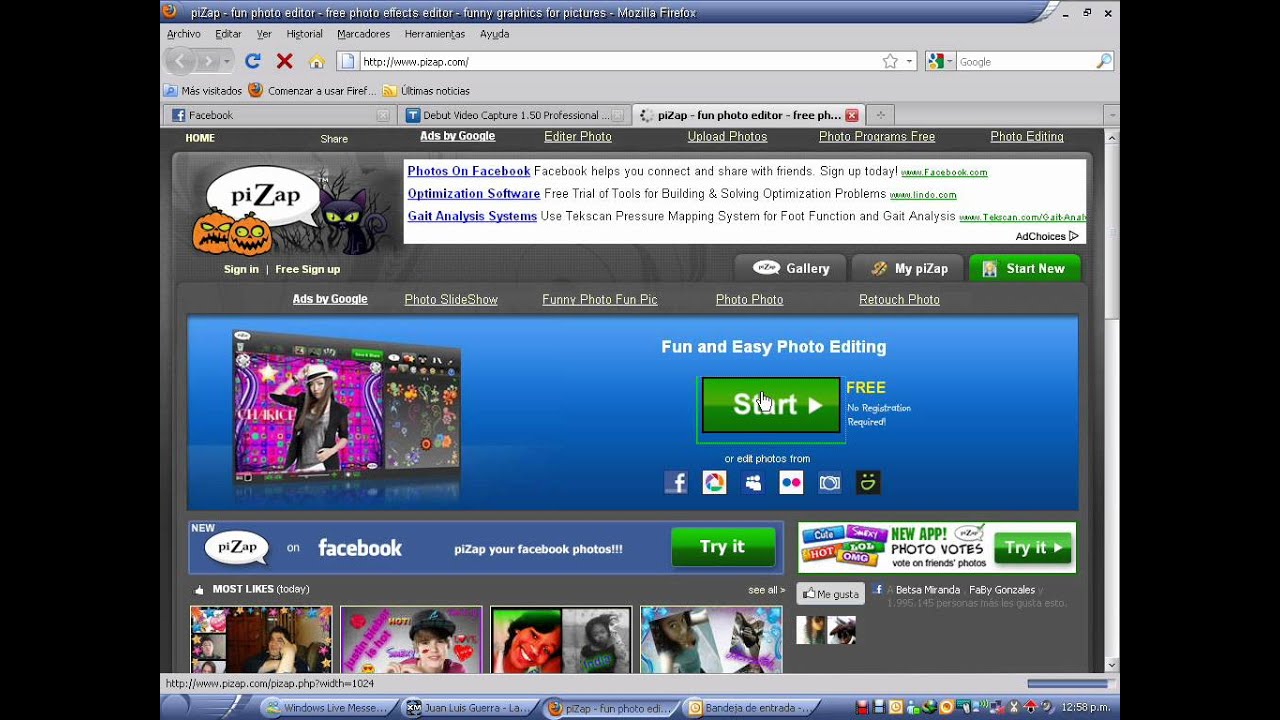This screenshot has height=720, width=1280.
Task: Switch to Debut Video Capture tab
Action: click(x=513, y=115)
